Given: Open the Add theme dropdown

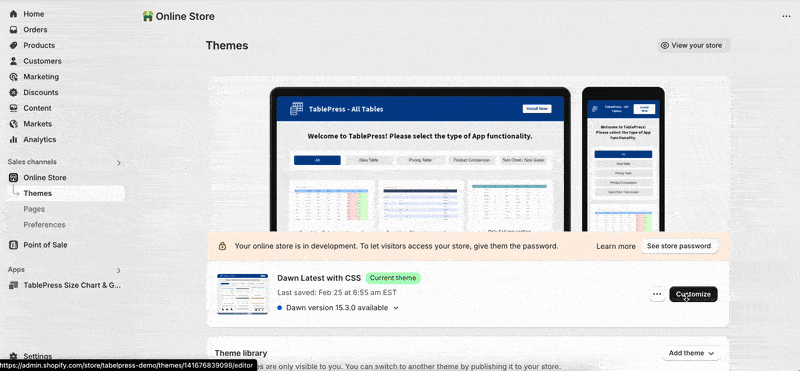Looking at the screenshot, I should 691,353.
